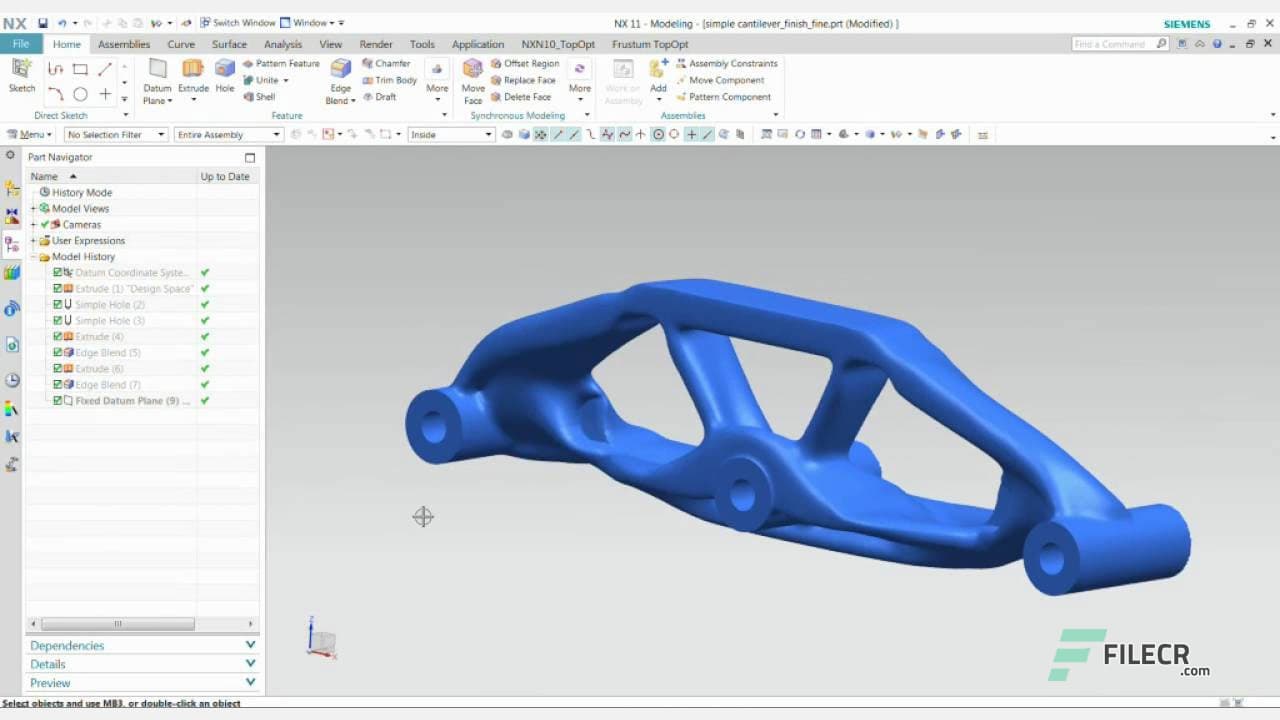Select the Chamfer tool
Viewport: 1280px width, 720px height.
pyautogui.click(x=388, y=63)
